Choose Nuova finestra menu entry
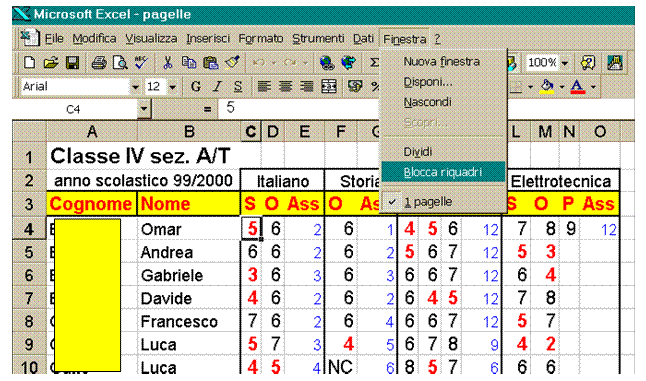 pyautogui.click(x=443, y=62)
